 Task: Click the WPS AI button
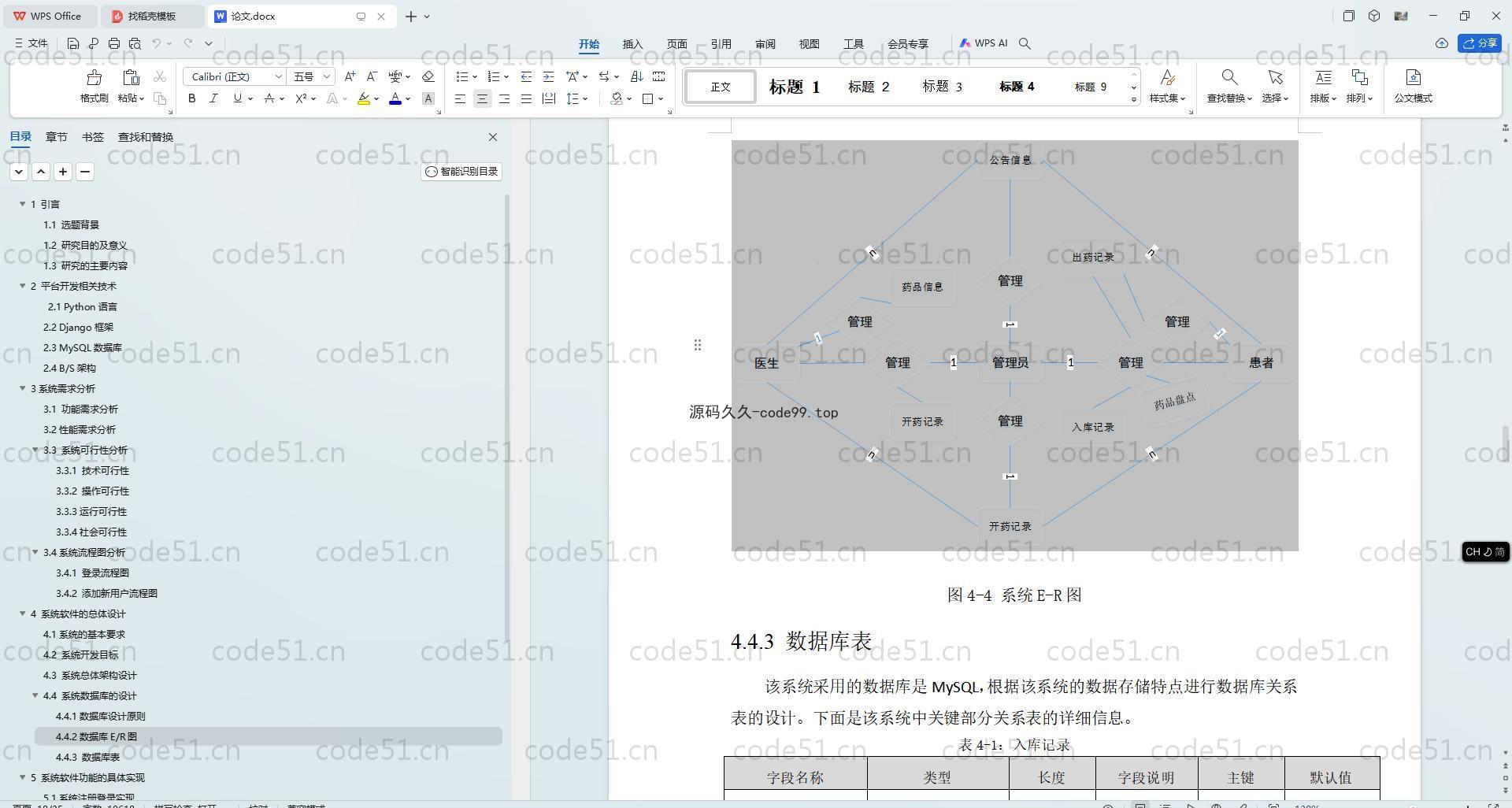[x=984, y=43]
